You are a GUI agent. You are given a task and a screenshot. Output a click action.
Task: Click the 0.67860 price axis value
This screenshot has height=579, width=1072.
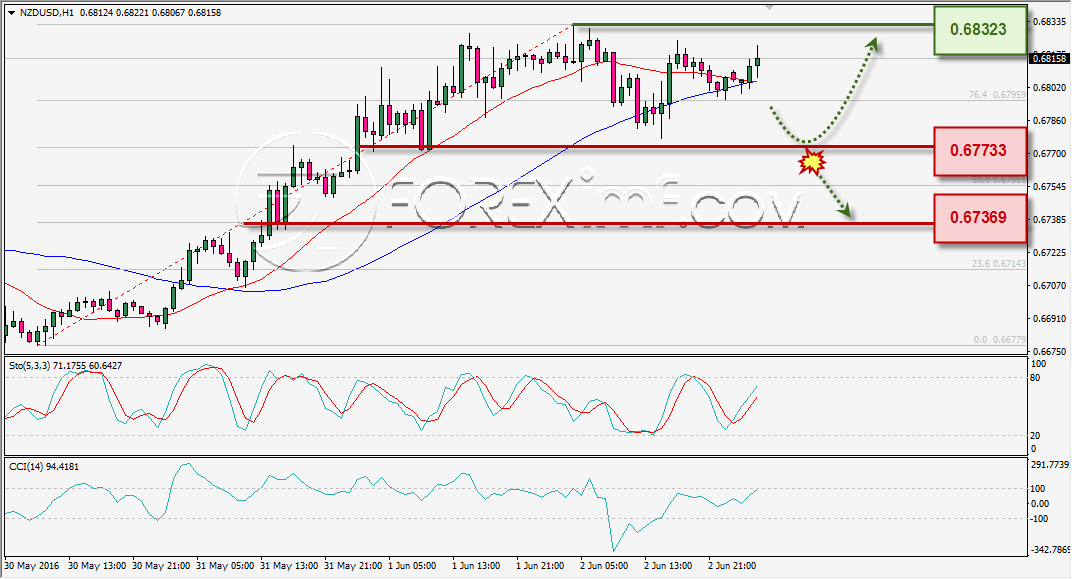click(x=1049, y=120)
